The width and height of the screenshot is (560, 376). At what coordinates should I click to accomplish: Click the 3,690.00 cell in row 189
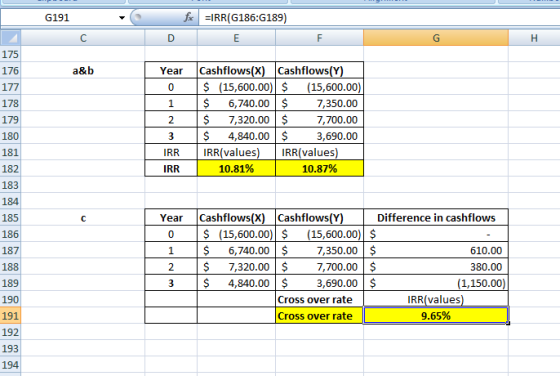click(x=320, y=283)
